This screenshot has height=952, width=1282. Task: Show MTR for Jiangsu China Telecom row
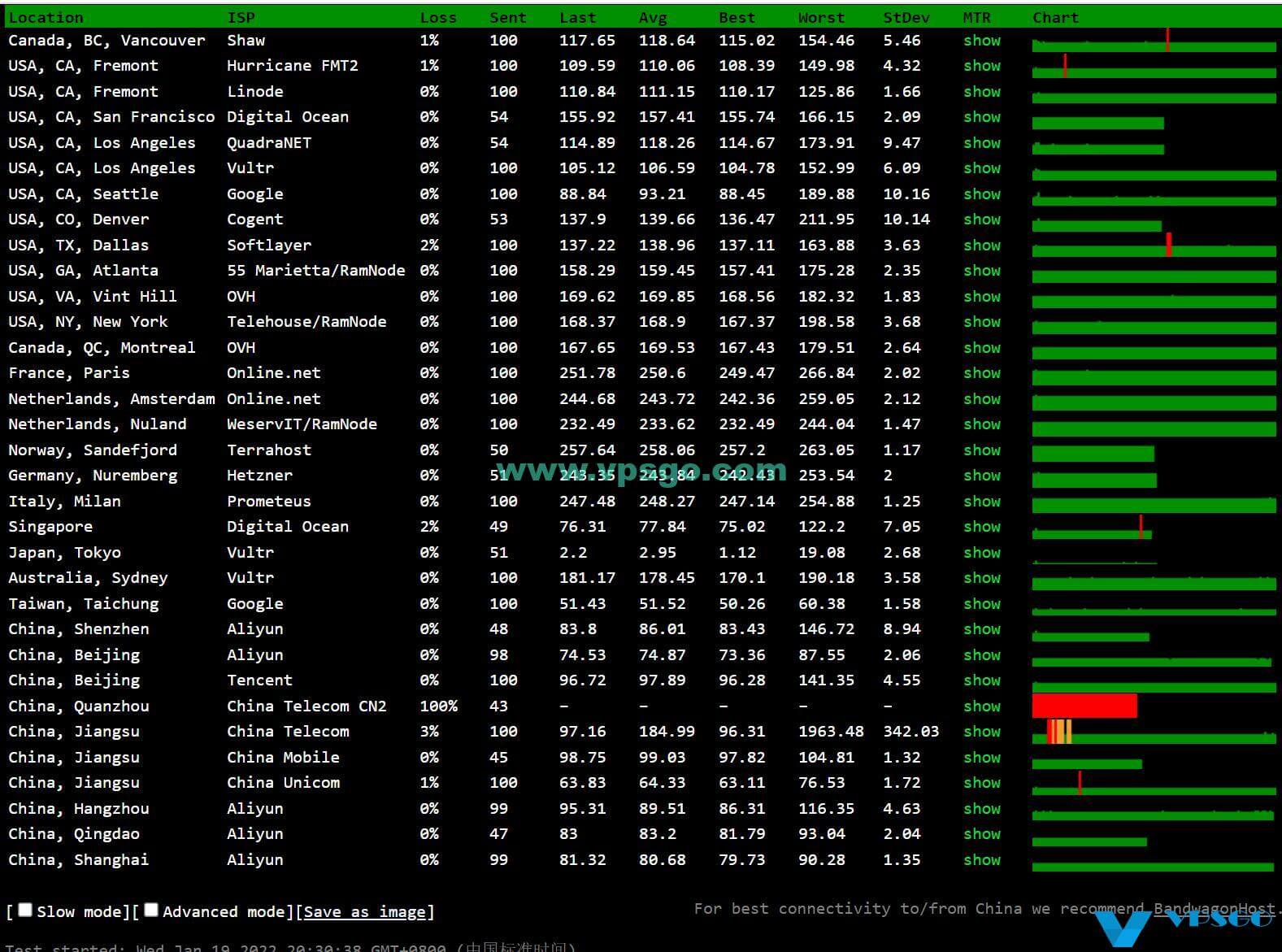982,732
